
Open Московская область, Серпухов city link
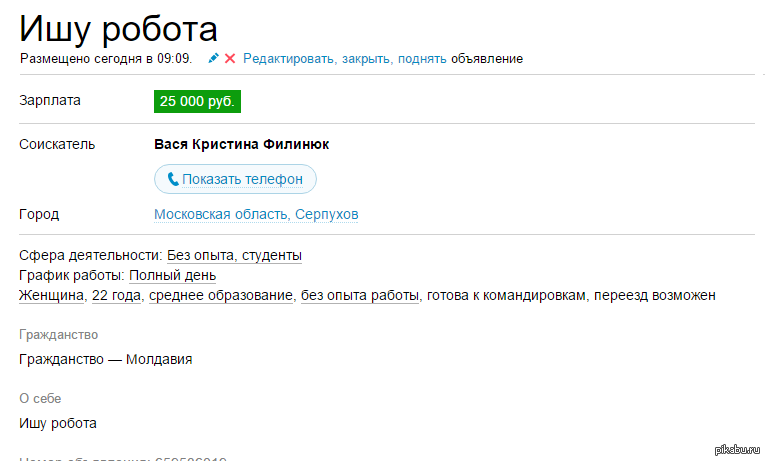click(x=256, y=214)
